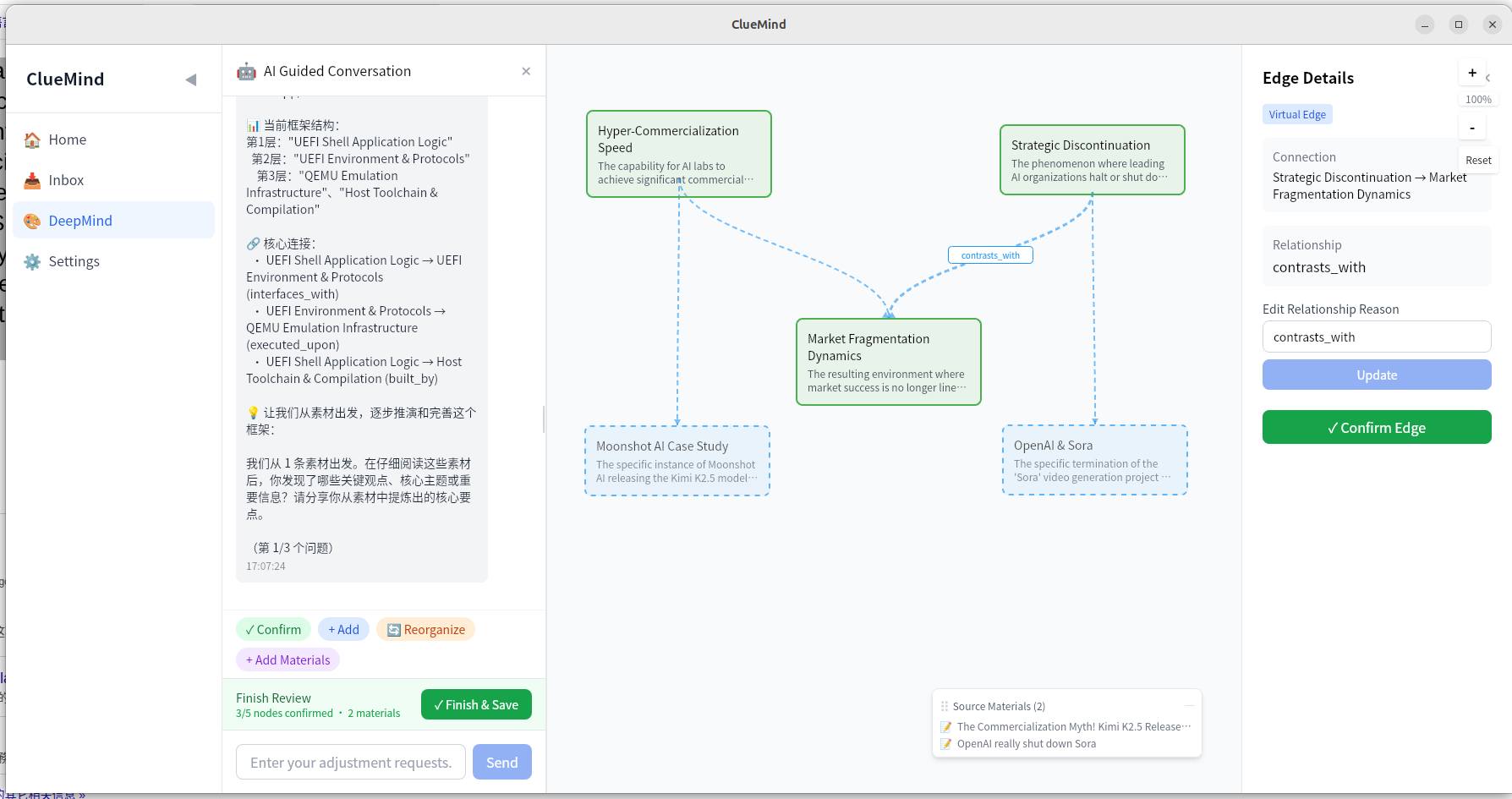Zoom in using the + control

tap(1472, 73)
